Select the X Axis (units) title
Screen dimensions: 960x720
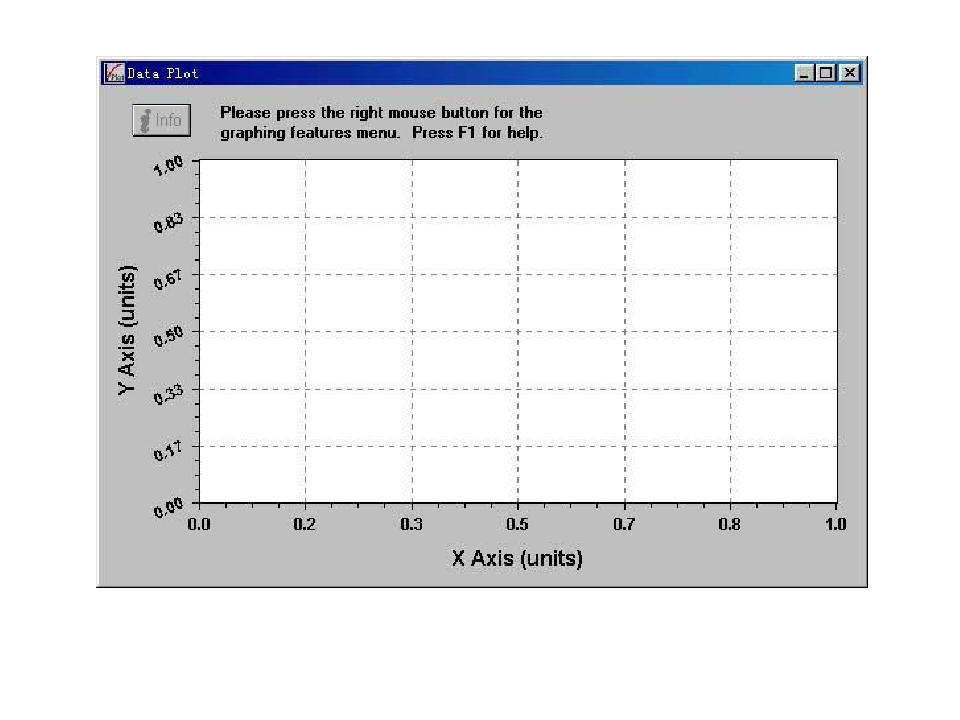coord(516,558)
